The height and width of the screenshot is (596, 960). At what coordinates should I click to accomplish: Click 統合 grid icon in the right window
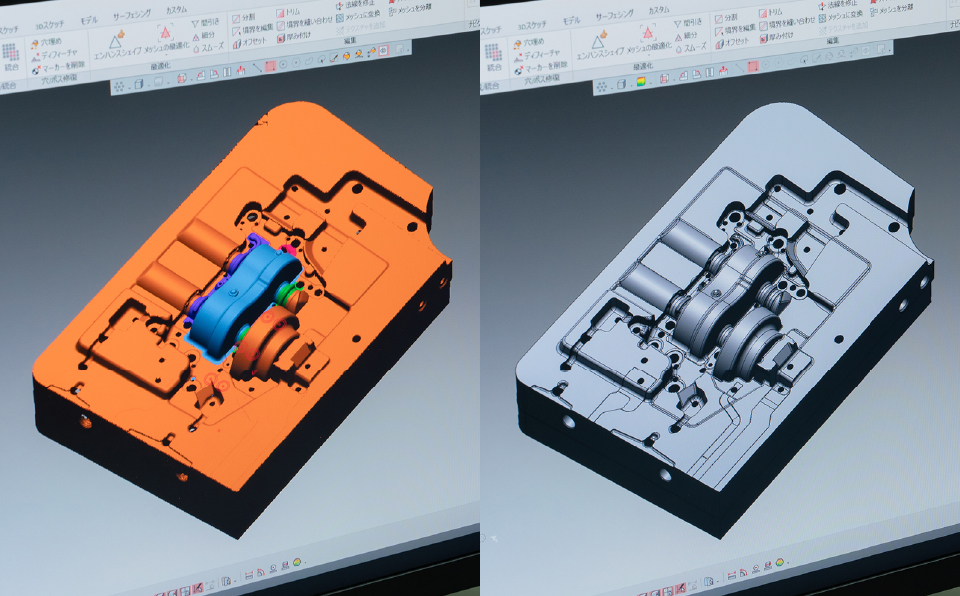point(493,51)
